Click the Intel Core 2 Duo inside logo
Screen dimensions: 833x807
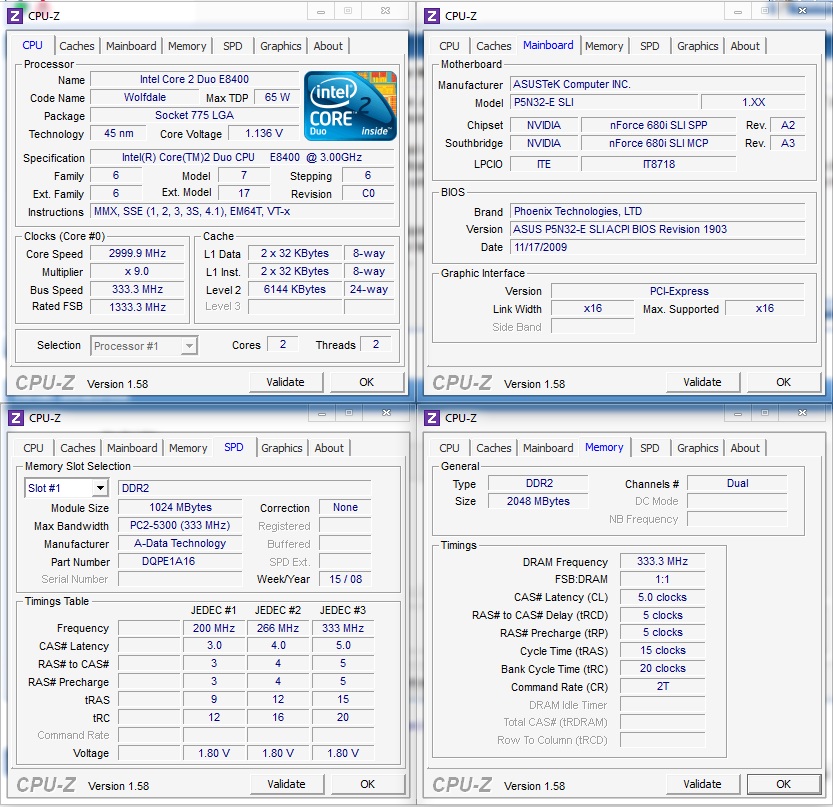click(351, 105)
